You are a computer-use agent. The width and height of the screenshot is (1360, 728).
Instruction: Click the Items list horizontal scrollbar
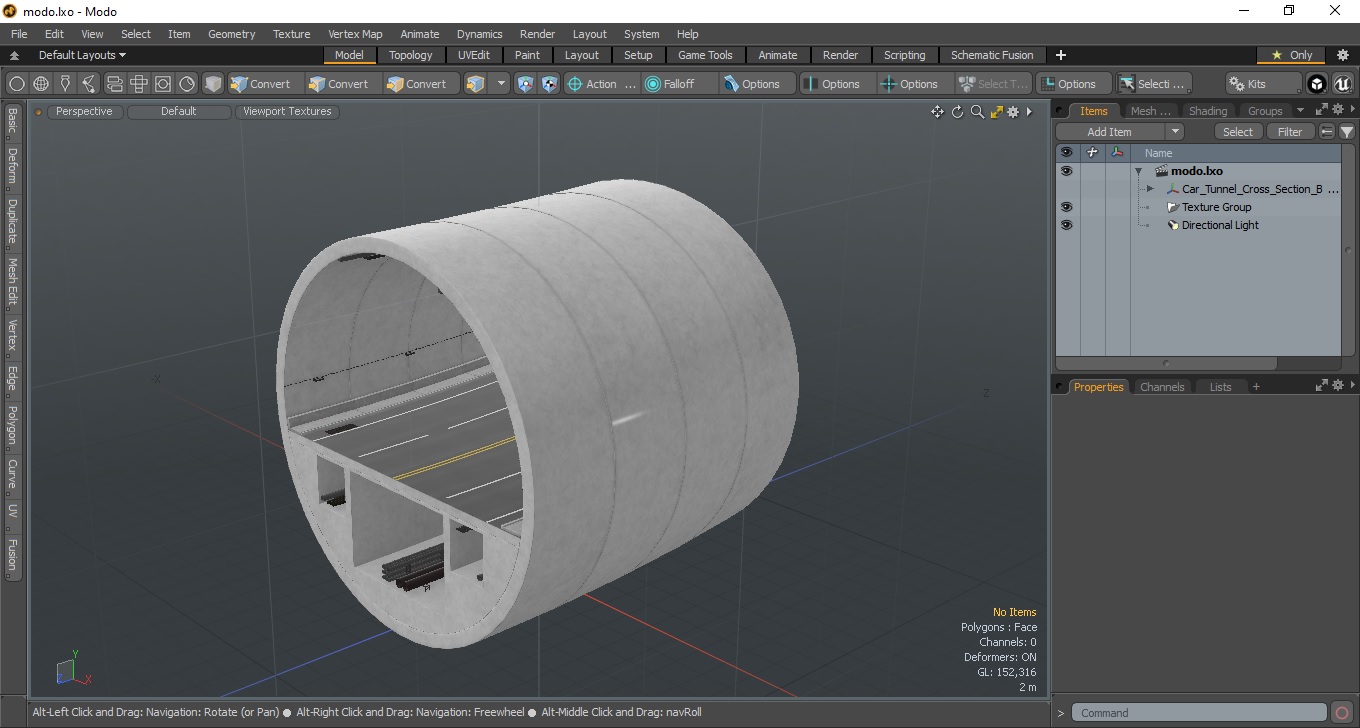[x=1167, y=362]
